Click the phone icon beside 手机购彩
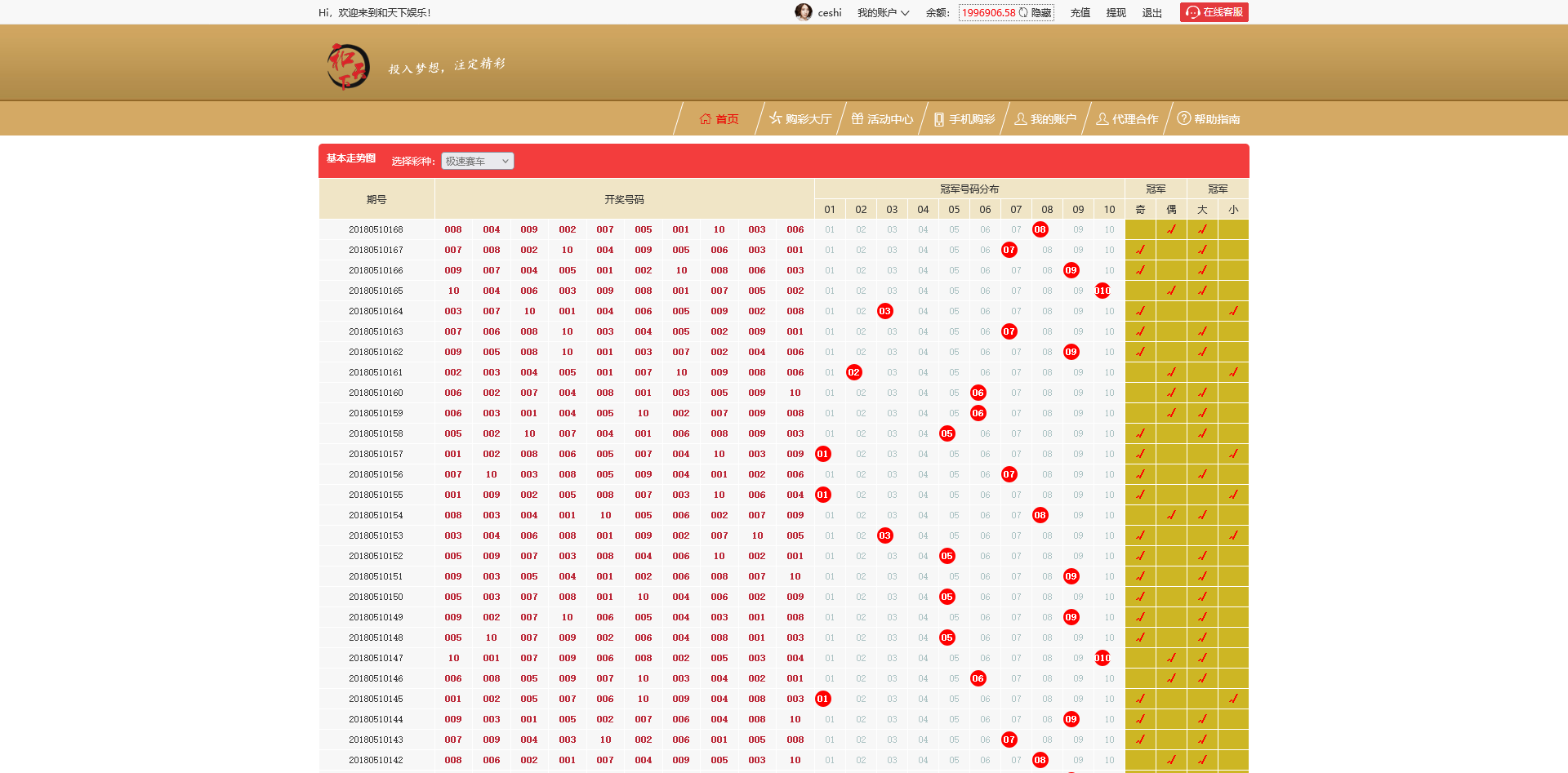The width and height of the screenshot is (1568, 773). coord(938,119)
